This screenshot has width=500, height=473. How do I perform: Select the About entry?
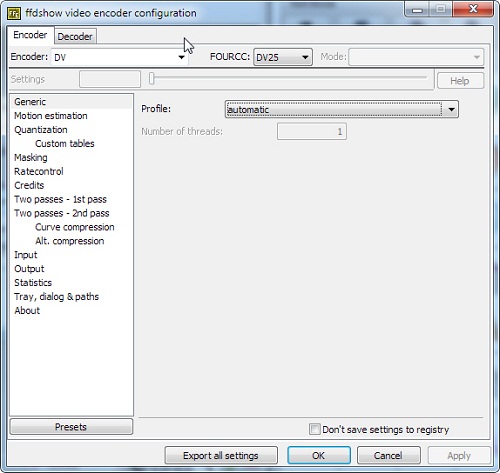pyautogui.click(x=27, y=310)
